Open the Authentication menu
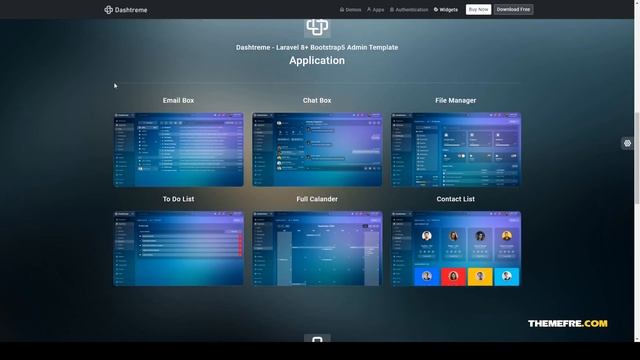Viewport: 640px width, 360px height. pos(409,9)
